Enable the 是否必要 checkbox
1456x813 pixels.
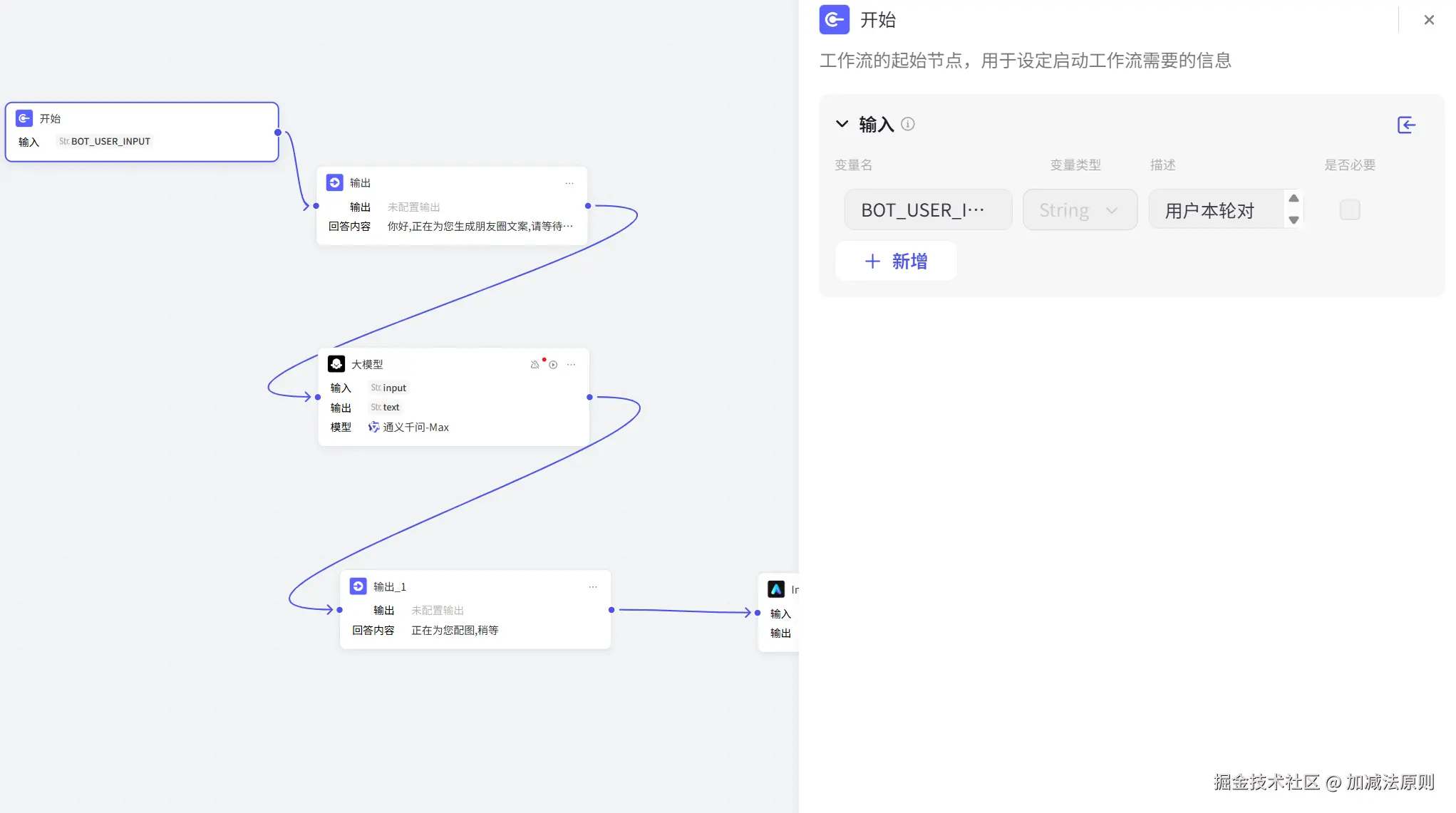[1349, 209]
